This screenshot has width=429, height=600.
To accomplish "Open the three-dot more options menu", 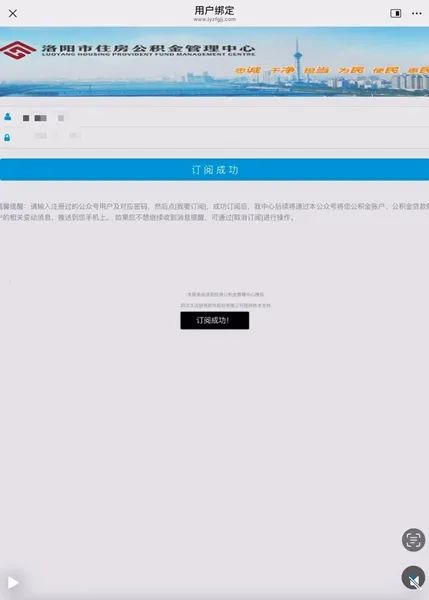I will click(x=417, y=13).
